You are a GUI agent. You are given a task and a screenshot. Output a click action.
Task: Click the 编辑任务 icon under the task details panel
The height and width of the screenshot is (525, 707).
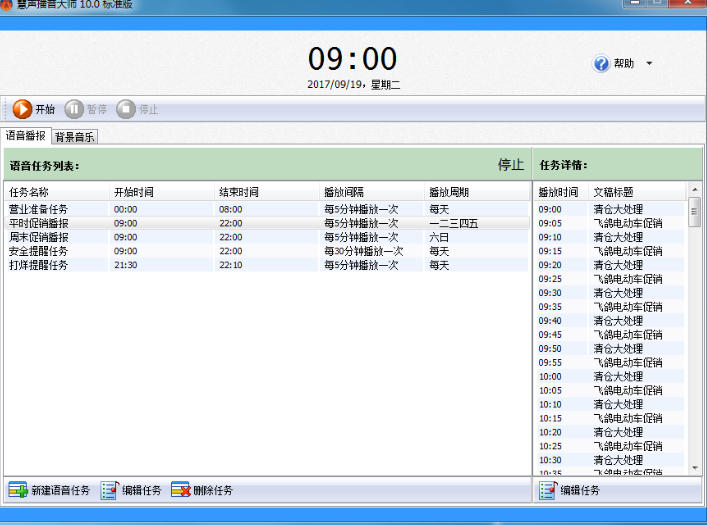click(548, 490)
